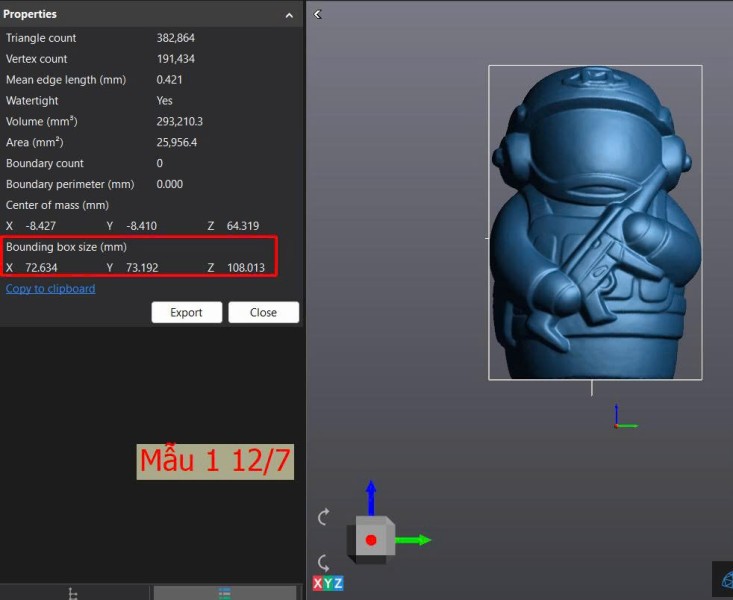Click the XYZ axis orientation icon
Screen dimensions: 733x600
[x=328, y=583]
